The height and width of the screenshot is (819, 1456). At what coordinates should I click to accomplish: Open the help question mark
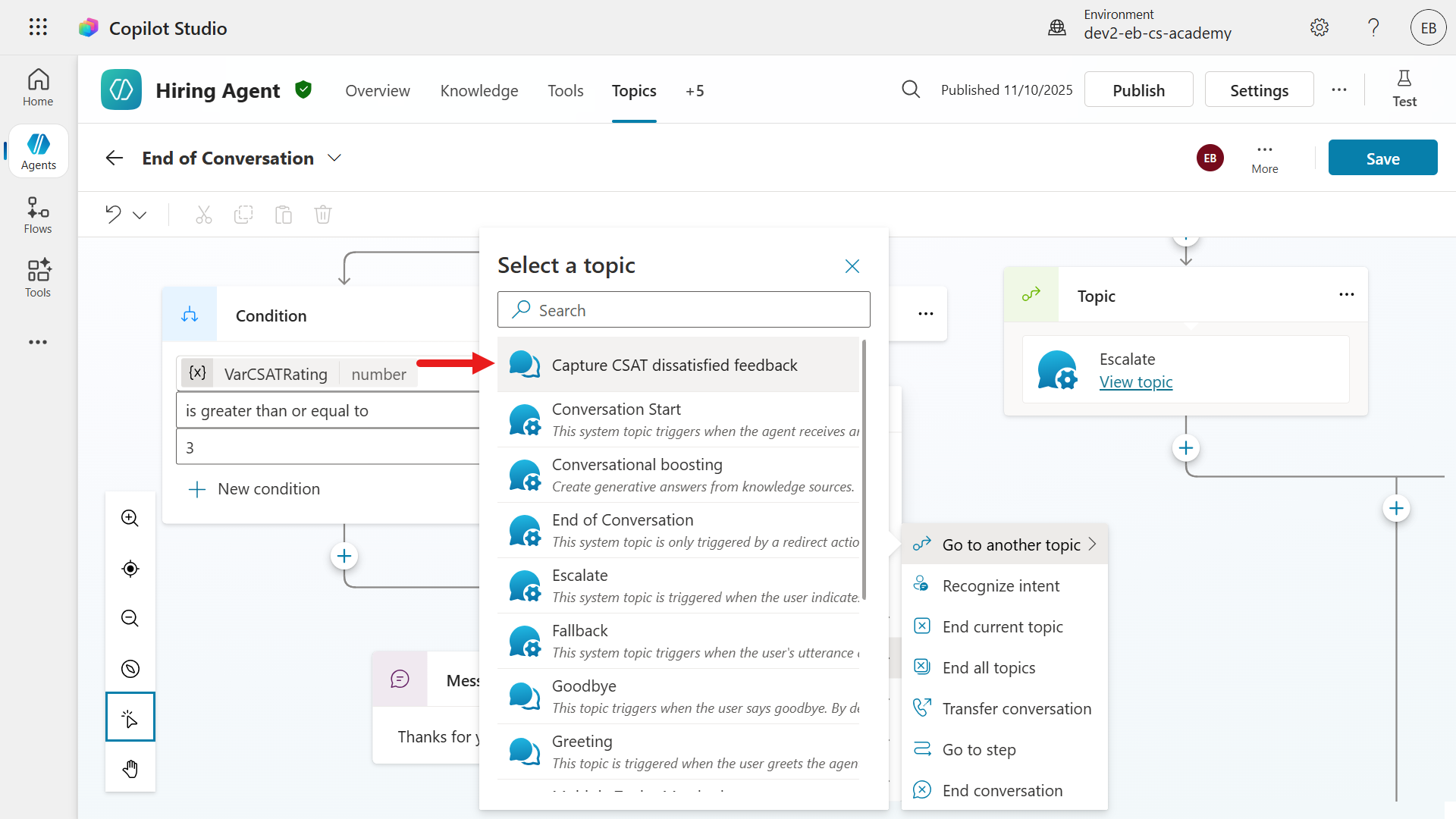tap(1373, 28)
